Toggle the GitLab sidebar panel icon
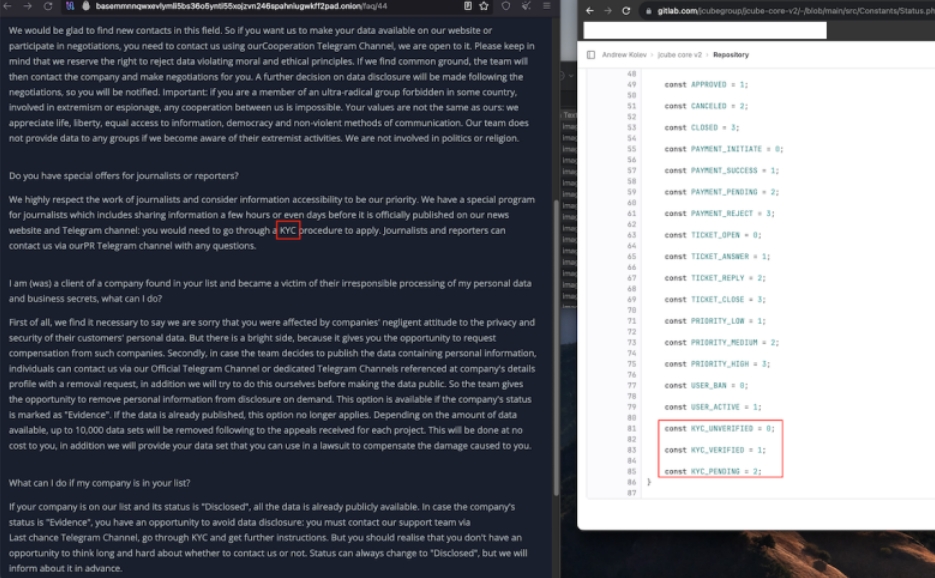 (591, 55)
